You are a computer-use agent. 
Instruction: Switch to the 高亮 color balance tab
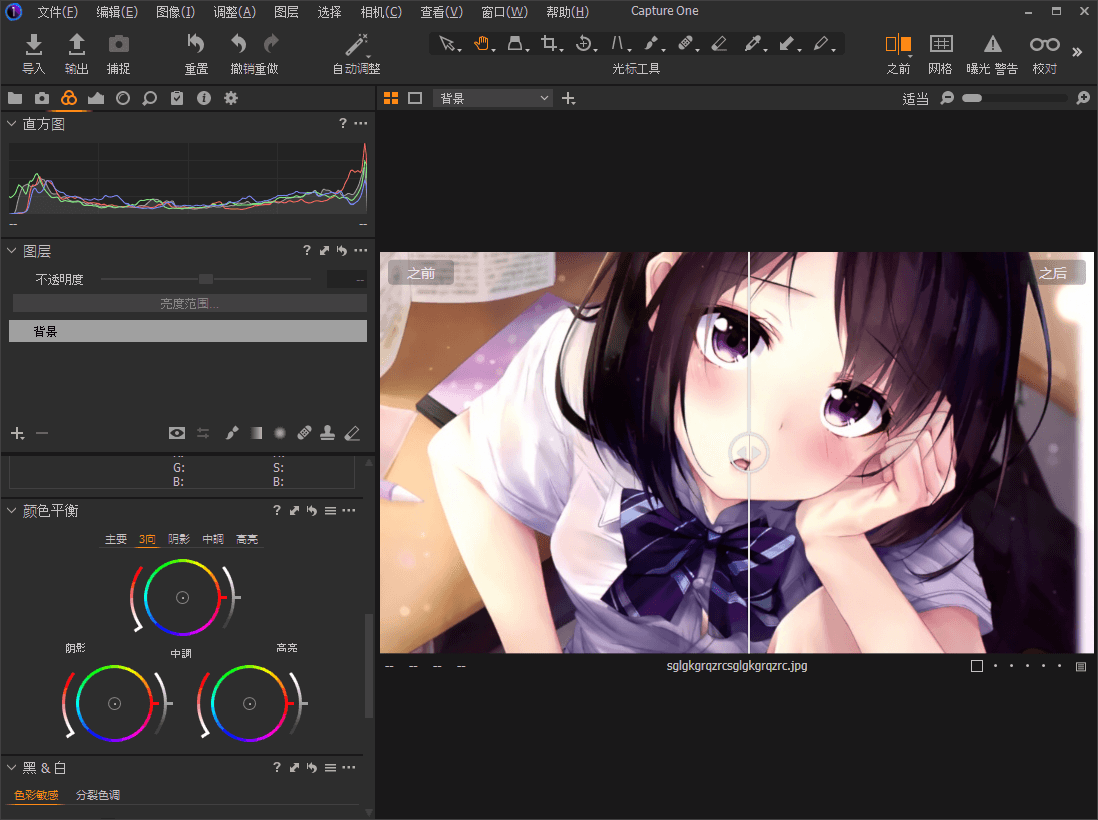pos(246,538)
